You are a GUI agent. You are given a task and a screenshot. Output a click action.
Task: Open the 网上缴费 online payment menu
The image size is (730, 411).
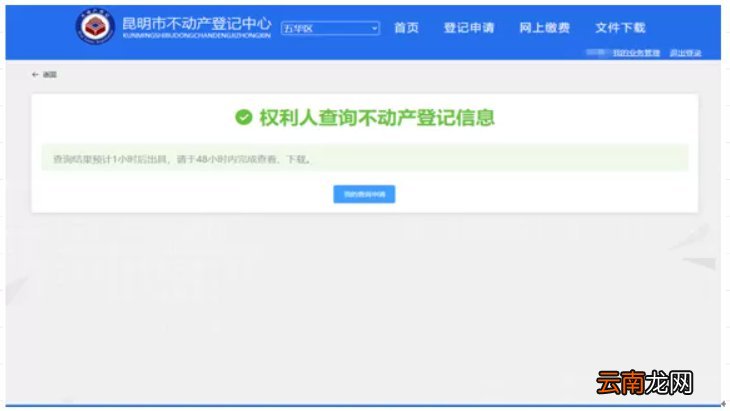[545, 28]
